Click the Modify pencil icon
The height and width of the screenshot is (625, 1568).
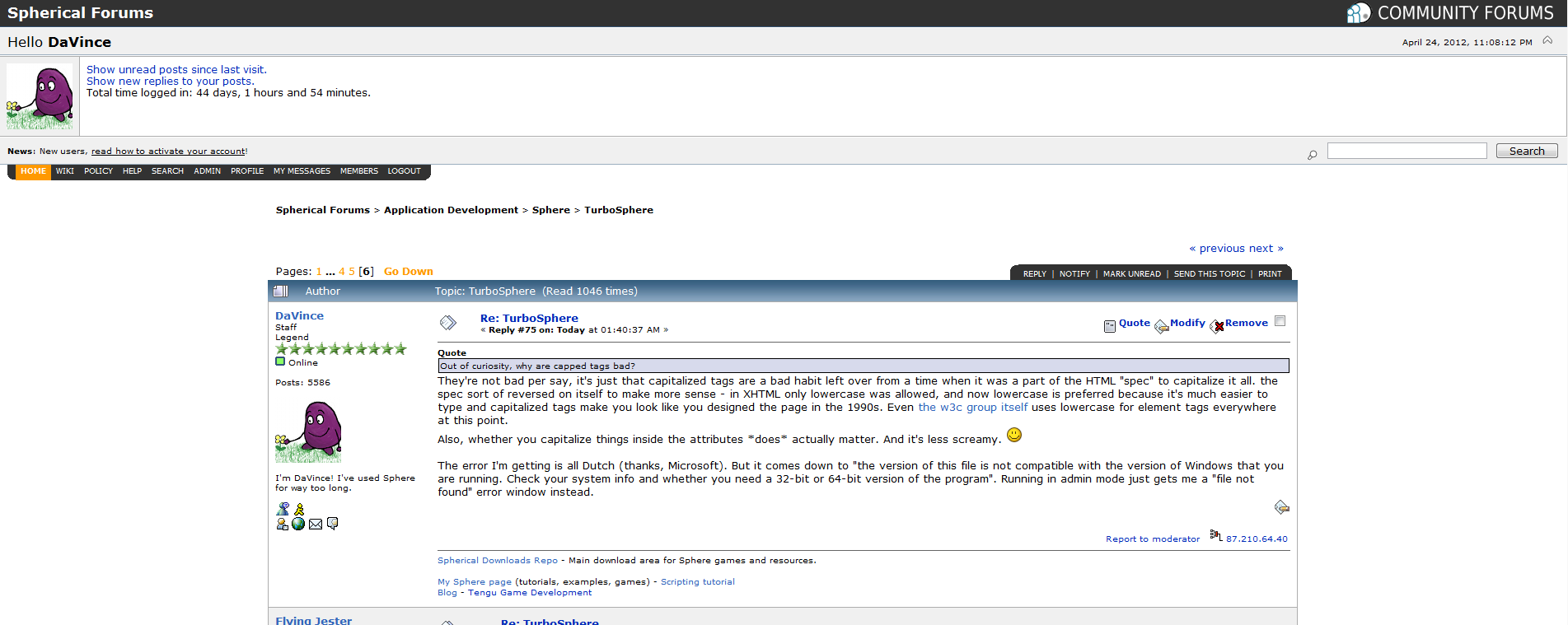[1162, 326]
